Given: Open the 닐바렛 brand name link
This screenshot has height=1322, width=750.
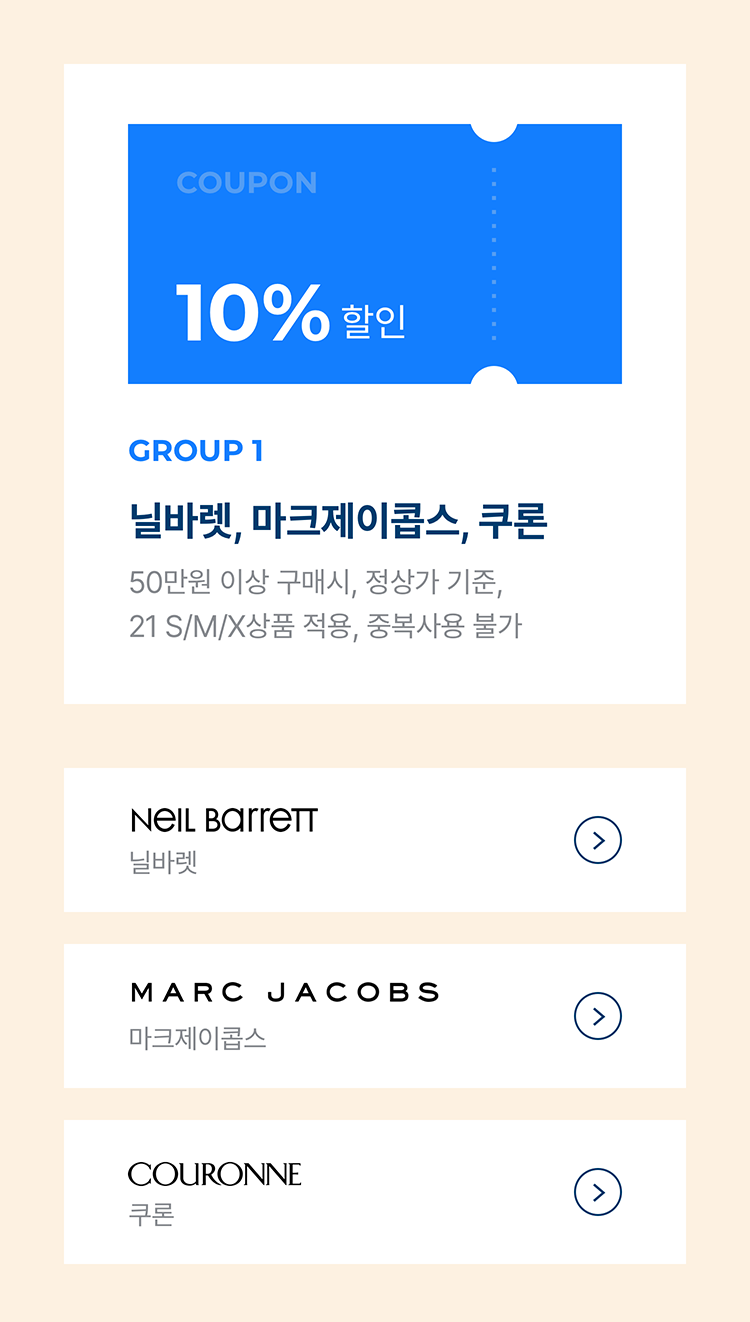Looking at the screenshot, I should coord(163,862).
